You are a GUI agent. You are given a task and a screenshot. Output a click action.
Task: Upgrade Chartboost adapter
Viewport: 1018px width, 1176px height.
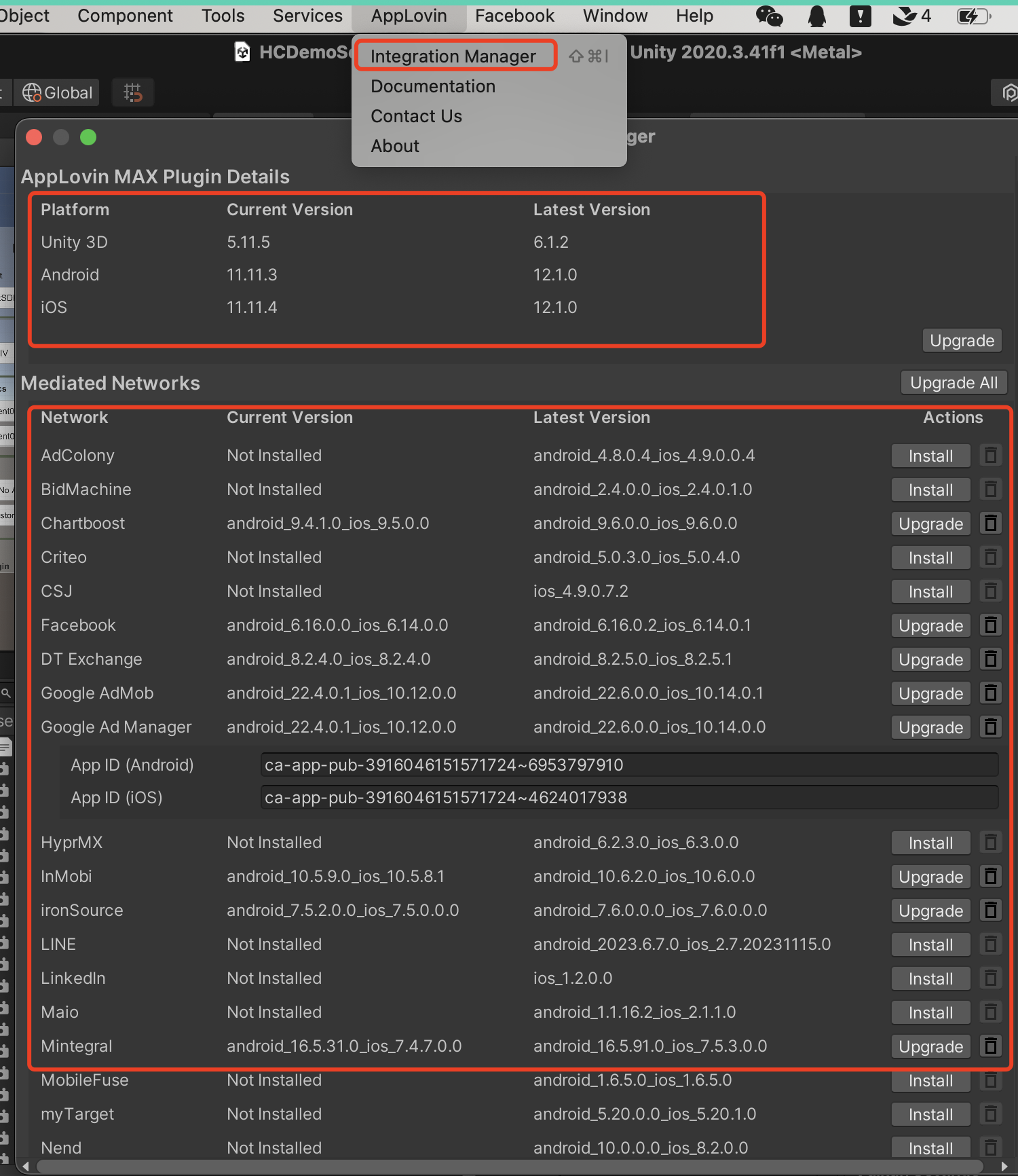(930, 524)
